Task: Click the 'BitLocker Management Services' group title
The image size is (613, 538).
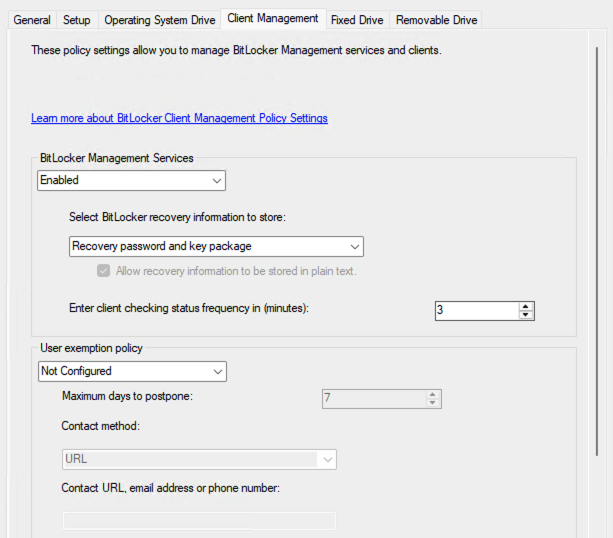Action: pos(117,158)
